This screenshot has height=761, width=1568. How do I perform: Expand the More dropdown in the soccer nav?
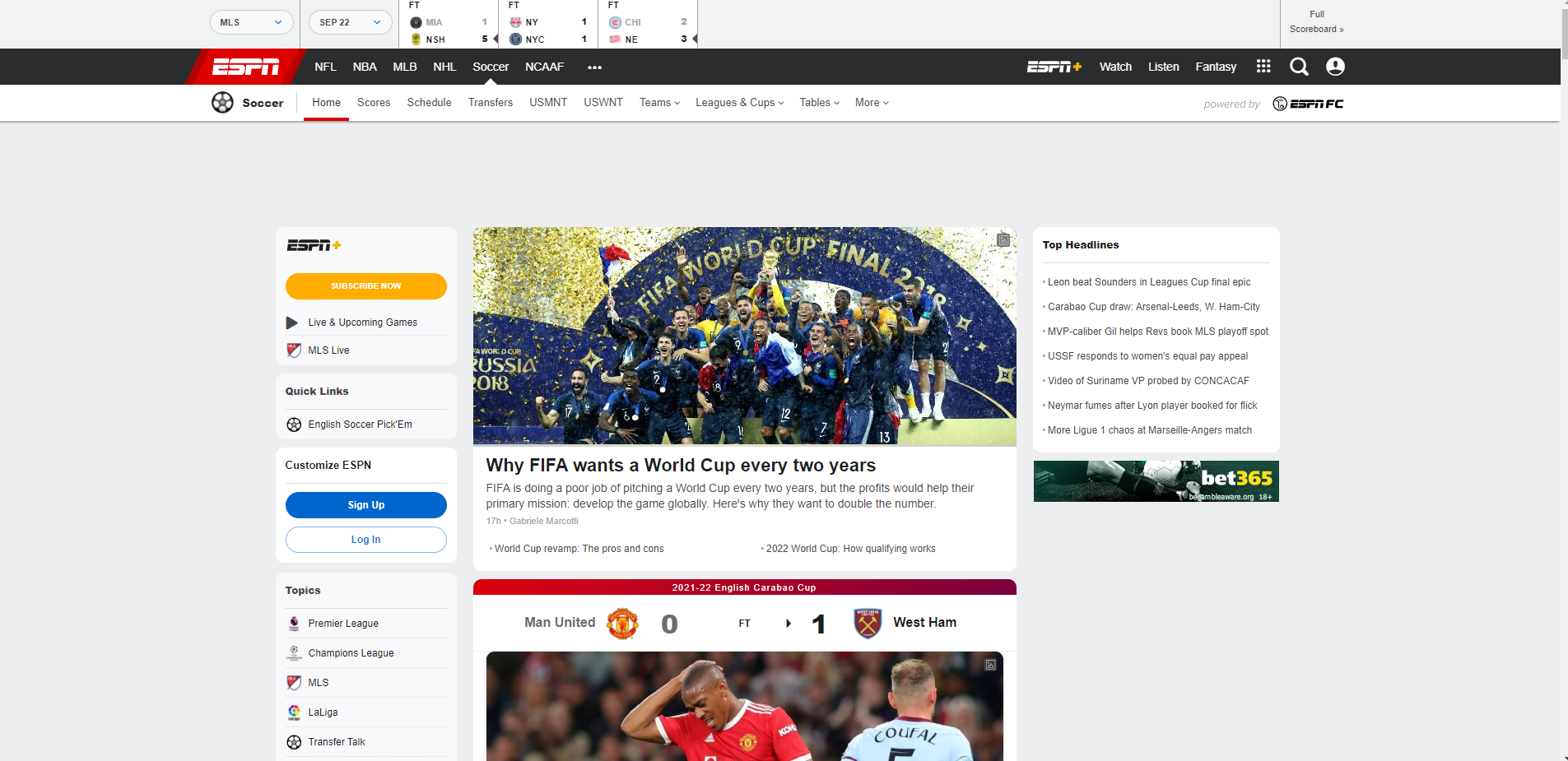872,103
